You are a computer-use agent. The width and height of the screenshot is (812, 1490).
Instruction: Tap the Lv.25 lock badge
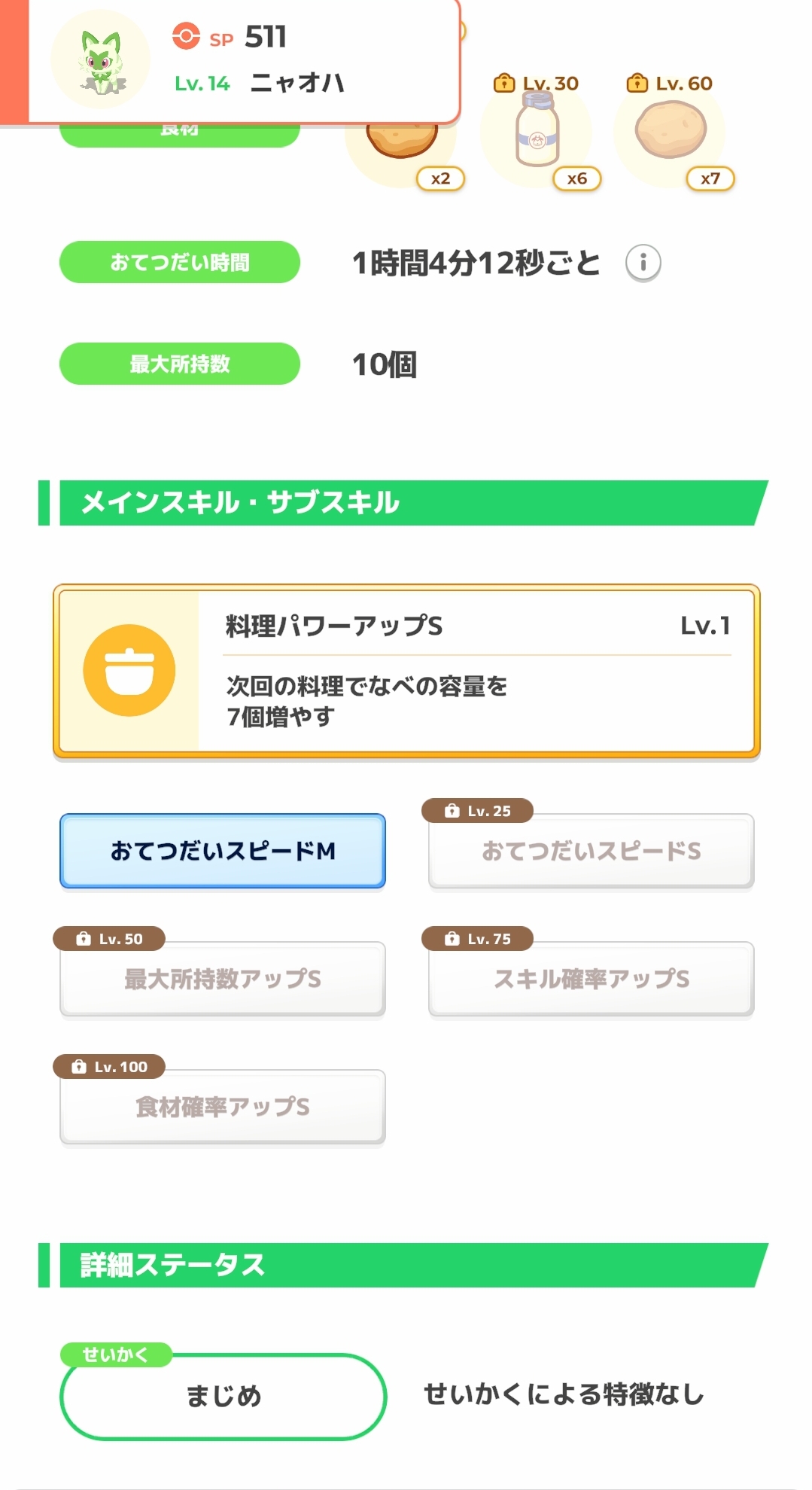478,811
